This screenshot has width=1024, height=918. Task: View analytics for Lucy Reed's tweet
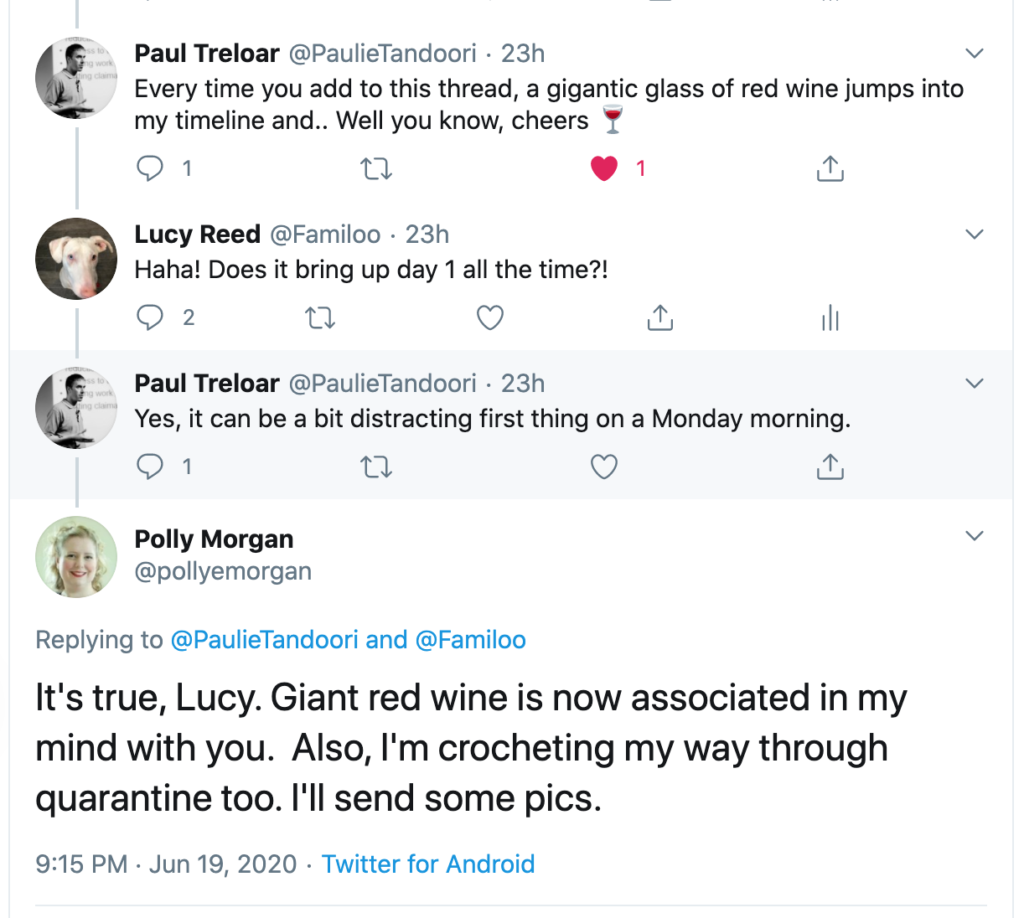(830, 318)
